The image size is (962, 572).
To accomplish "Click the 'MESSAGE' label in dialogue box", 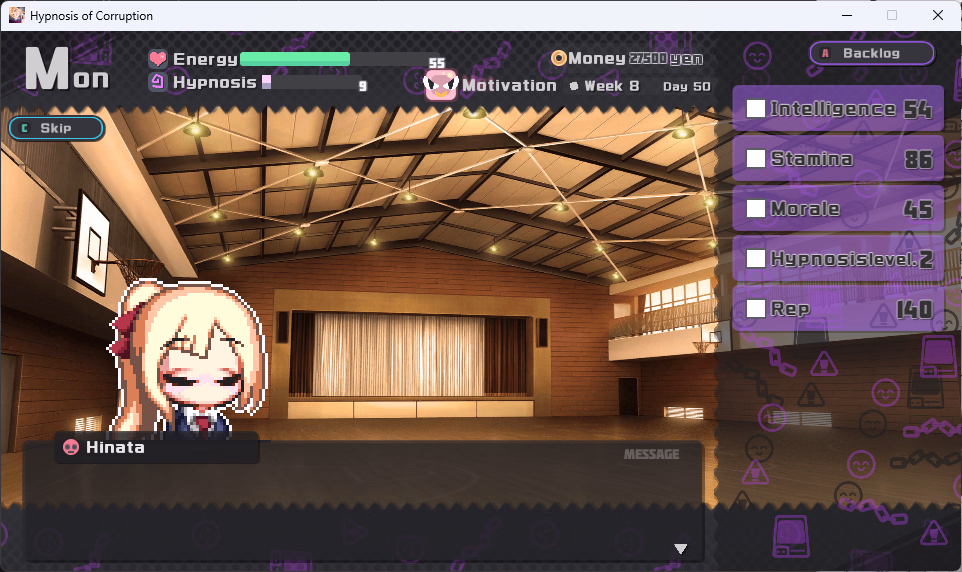I will [652, 454].
